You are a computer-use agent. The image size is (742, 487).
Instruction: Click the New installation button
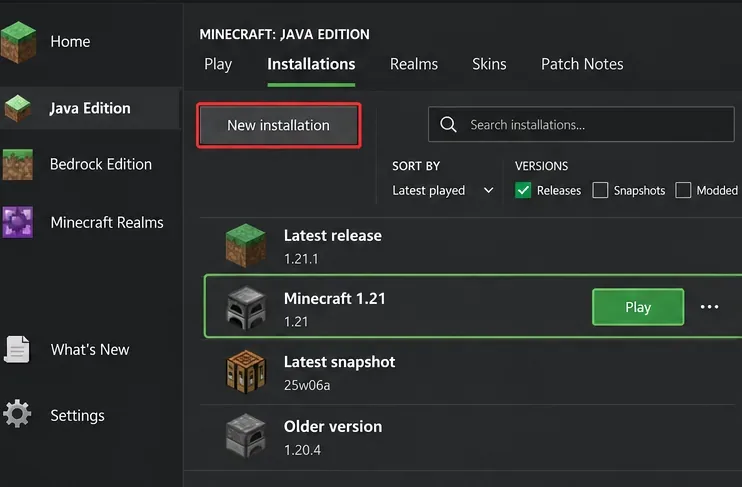(x=279, y=125)
